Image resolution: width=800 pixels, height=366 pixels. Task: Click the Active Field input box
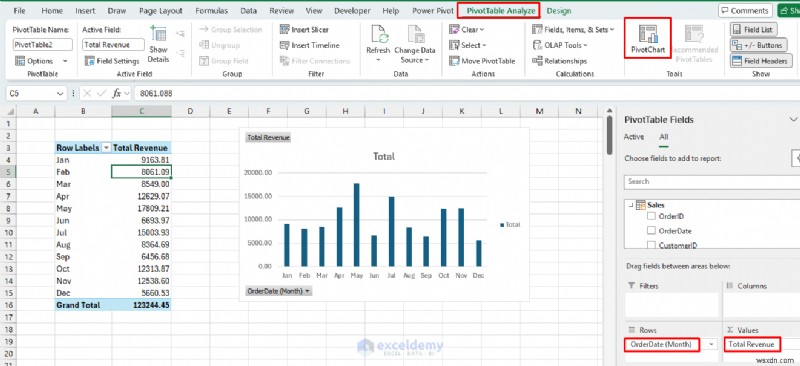[x=113, y=45]
